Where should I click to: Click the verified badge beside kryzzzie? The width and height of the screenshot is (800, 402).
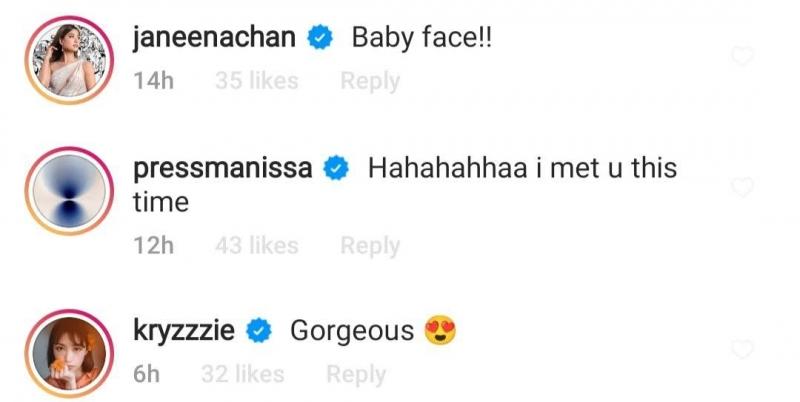tap(260, 330)
